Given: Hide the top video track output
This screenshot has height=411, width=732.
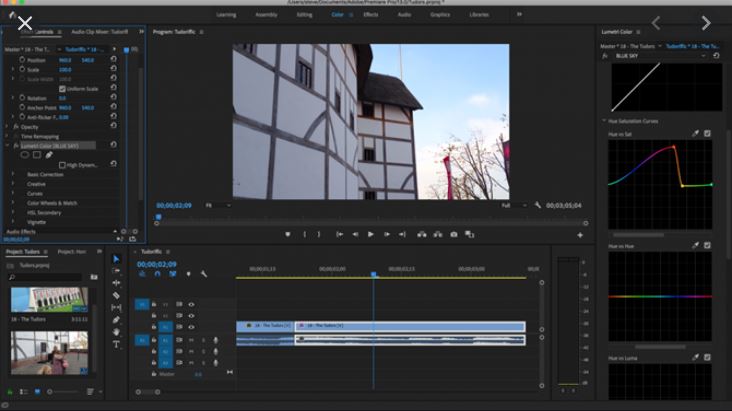Looking at the screenshot, I should point(191,305).
